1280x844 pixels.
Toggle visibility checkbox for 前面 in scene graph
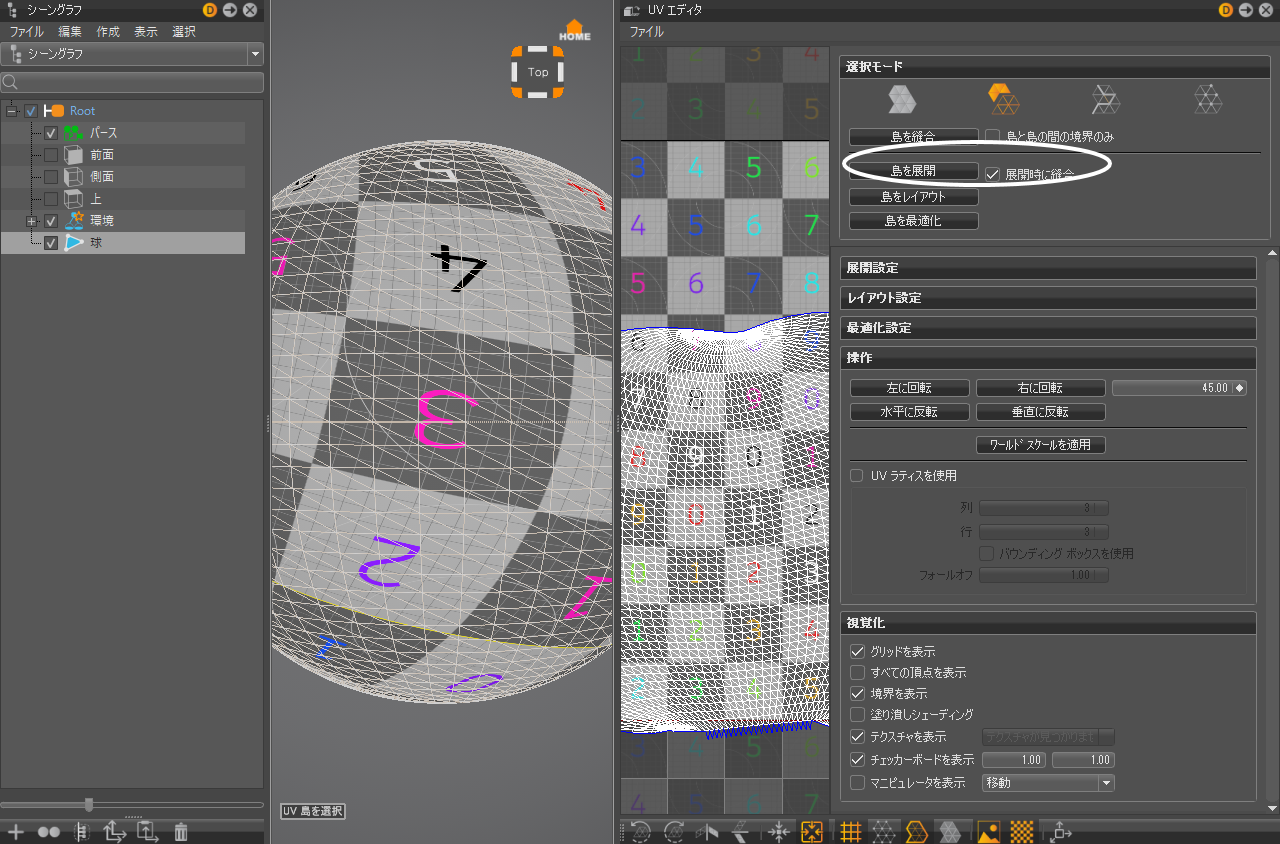pyautogui.click(x=51, y=155)
